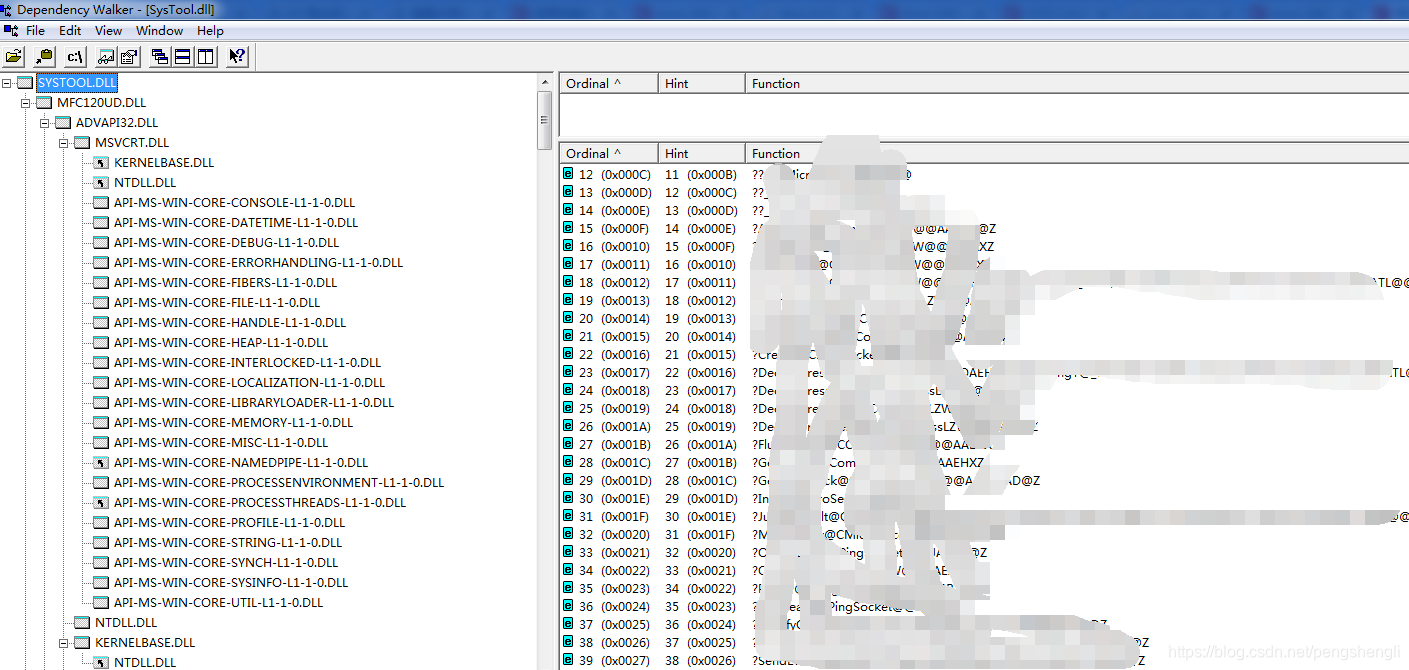The image size is (1409, 670).
Task: Select API-MS-WIN-CORE-DEBUG-L1-1-0.DLL in tree
Action: 226,243
